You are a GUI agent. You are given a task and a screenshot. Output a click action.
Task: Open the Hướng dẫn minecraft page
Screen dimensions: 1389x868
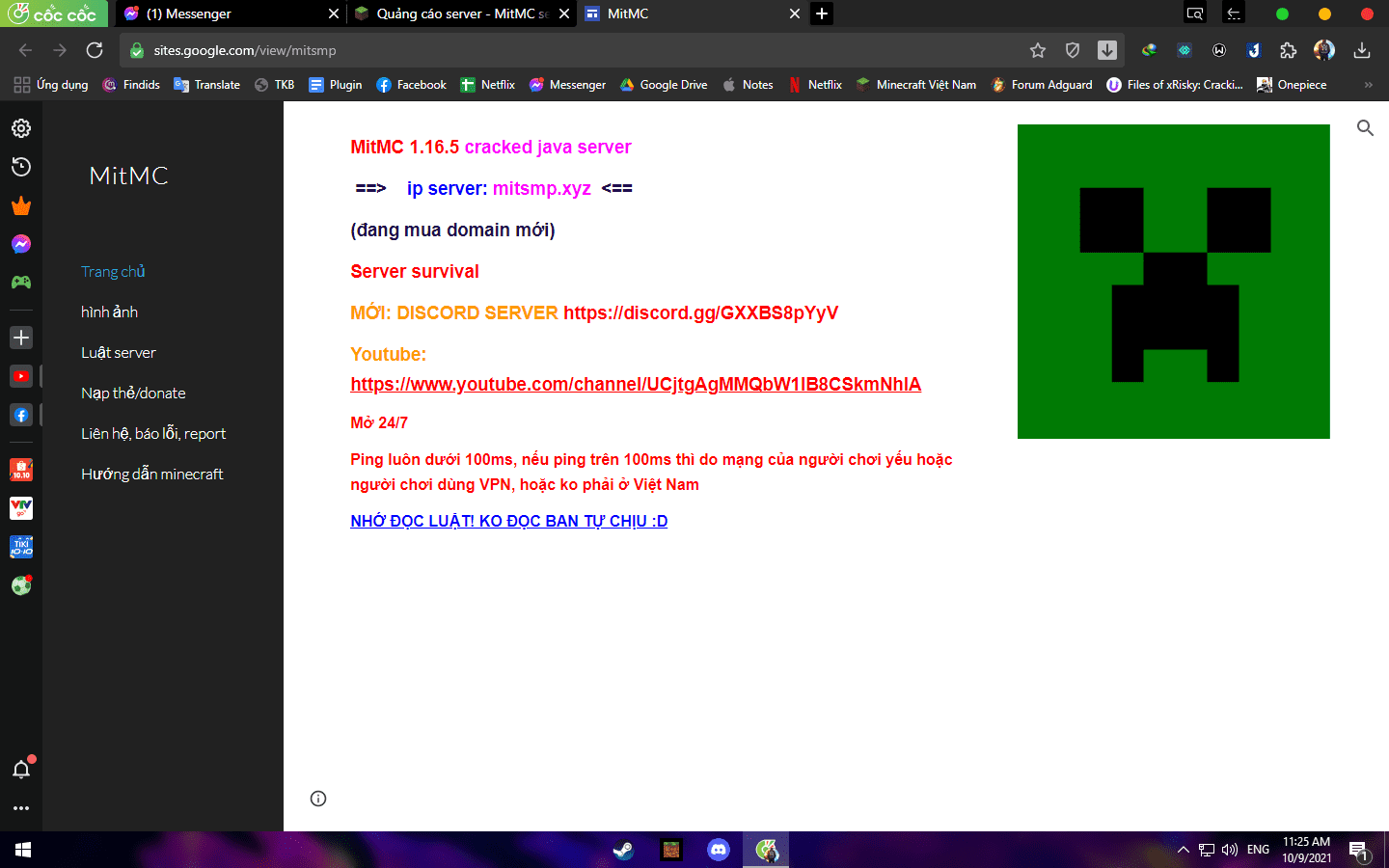click(151, 475)
